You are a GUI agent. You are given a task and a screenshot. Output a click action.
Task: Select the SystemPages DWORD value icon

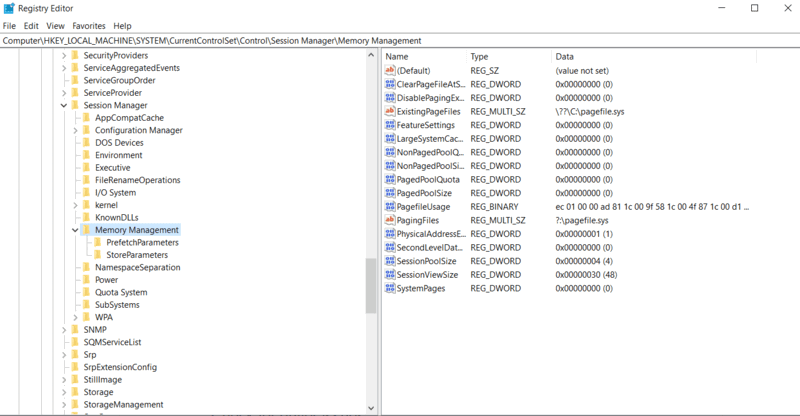[x=390, y=288]
